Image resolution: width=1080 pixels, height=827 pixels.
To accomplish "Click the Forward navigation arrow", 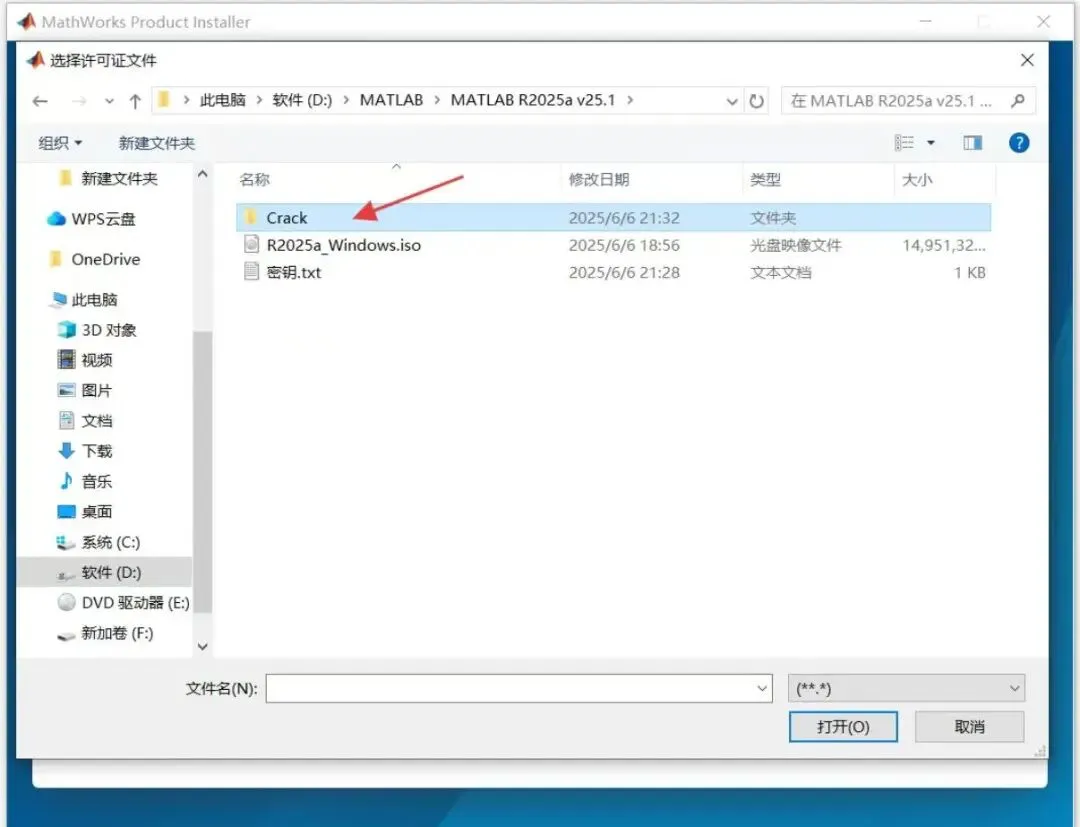I will 79,101.
